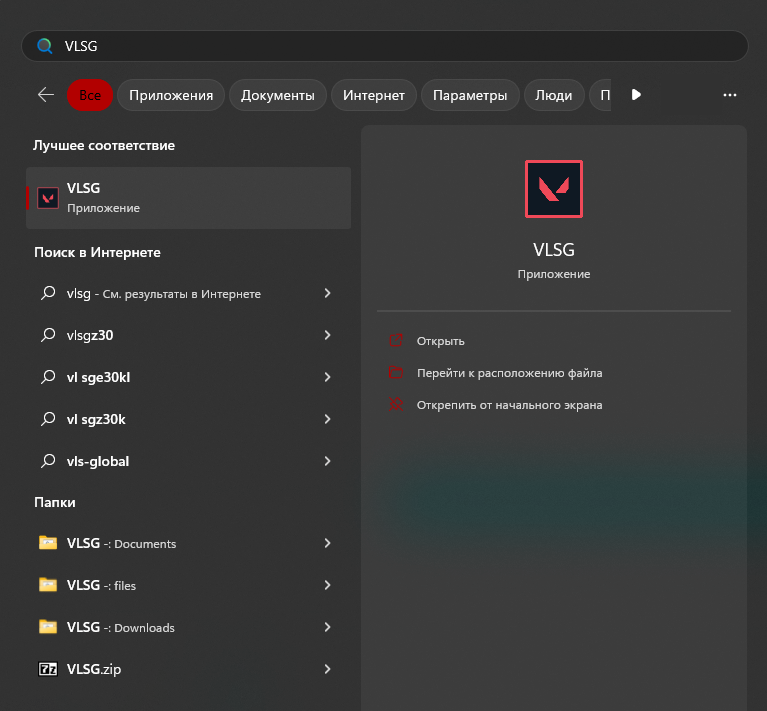Click the Открепить от начального экрана unpin icon
This screenshot has height=711, width=767.
(x=397, y=405)
